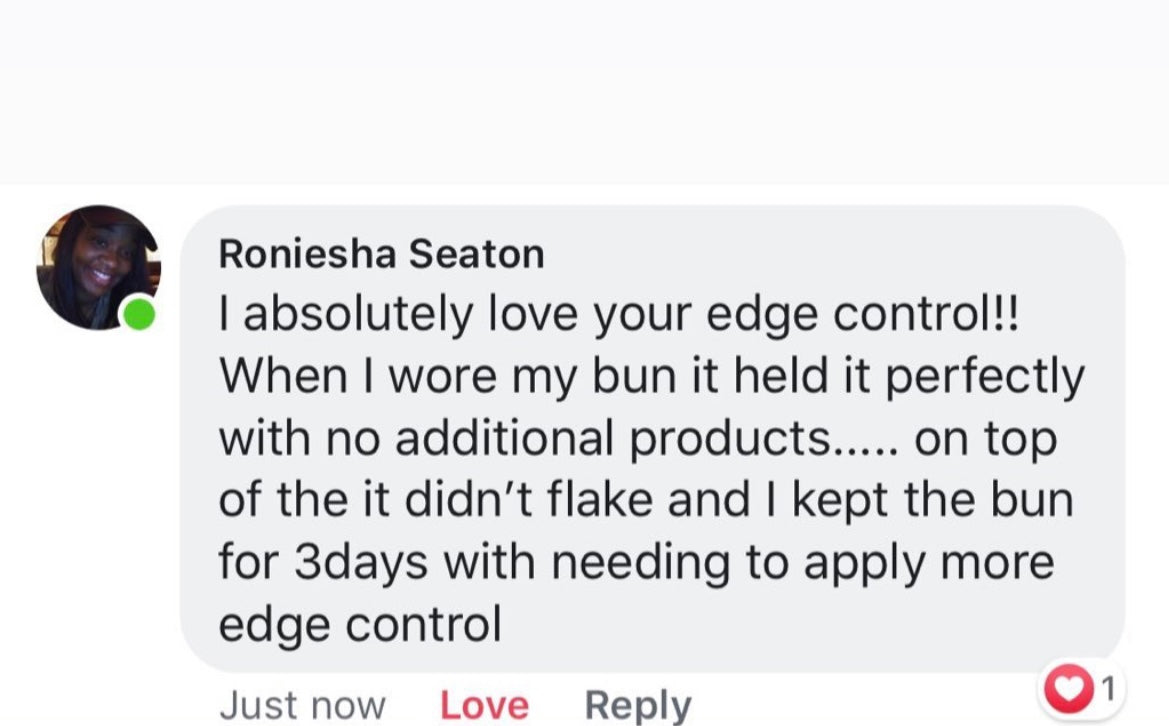Click the line starting "When I wore my bun"

[650, 377]
